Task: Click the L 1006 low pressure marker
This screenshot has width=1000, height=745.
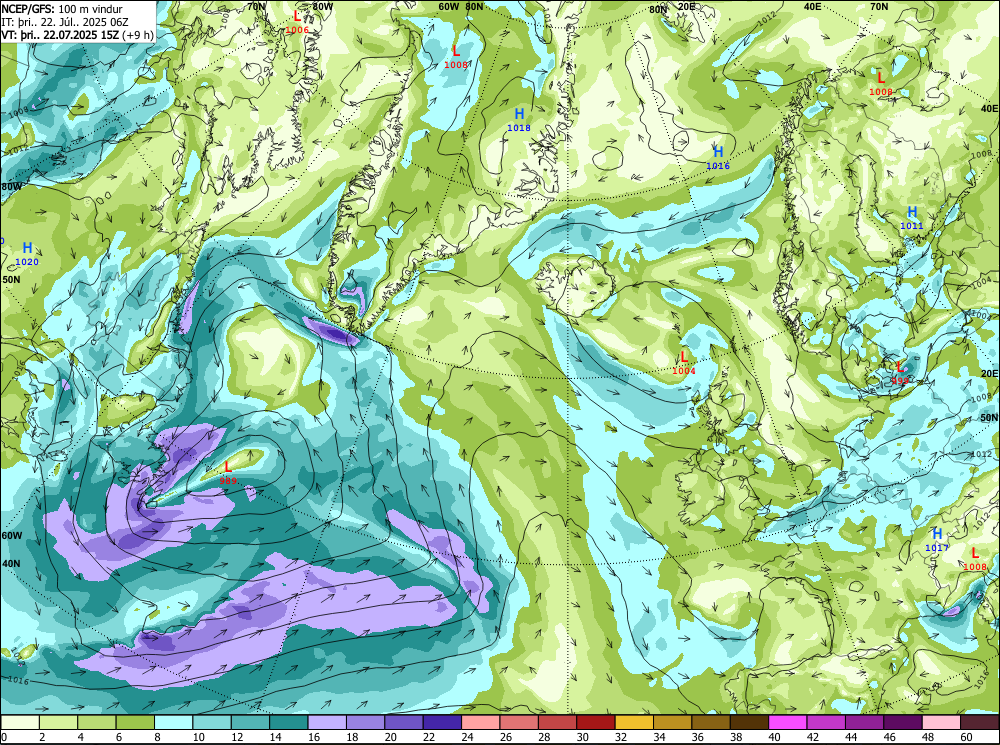Action: 297,22
